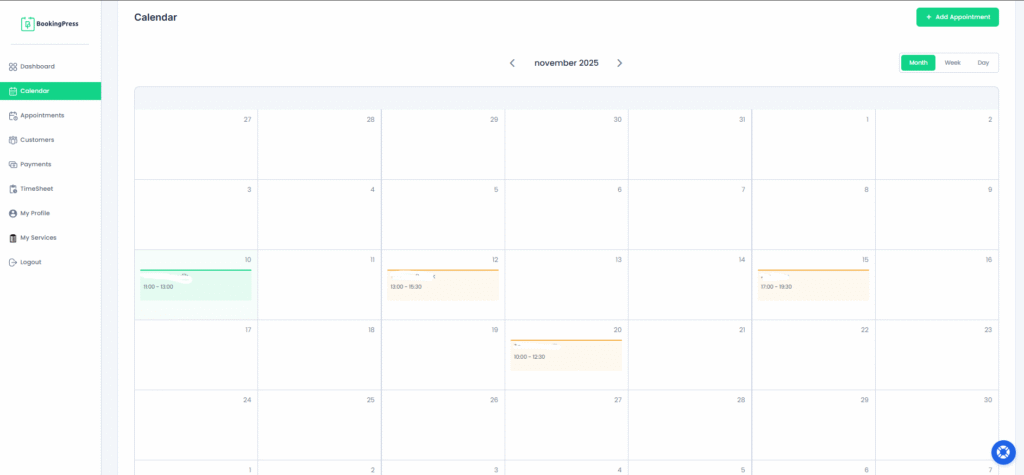This screenshot has width=1024, height=475.
Task: Click the Customers icon in sidebar
Action: tap(13, 140)
